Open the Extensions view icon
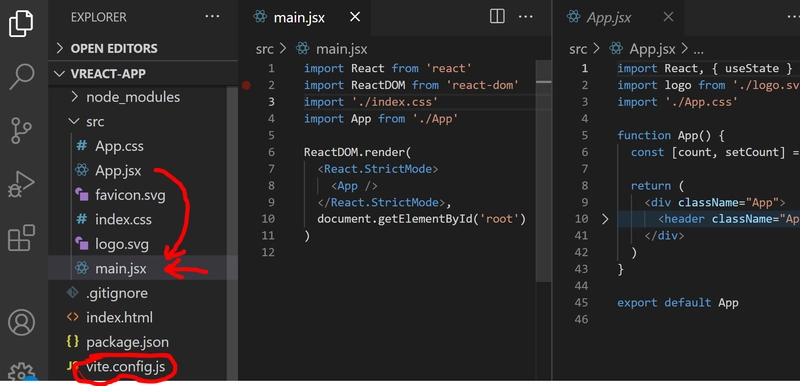 pyautogui.click(x=21, y=238)
